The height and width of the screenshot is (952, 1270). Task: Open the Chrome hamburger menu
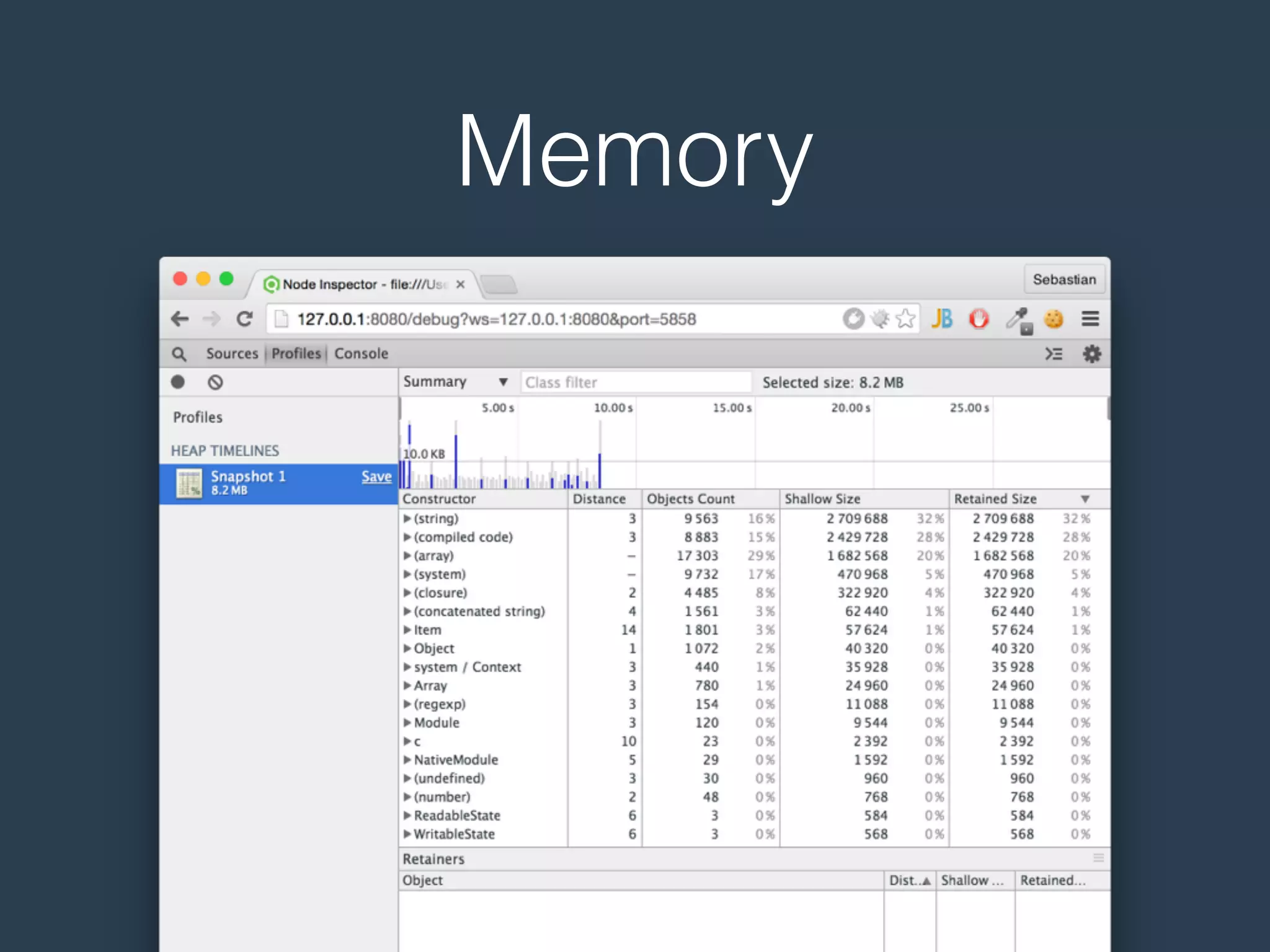pyautogui.click(x=1090, y=319)
